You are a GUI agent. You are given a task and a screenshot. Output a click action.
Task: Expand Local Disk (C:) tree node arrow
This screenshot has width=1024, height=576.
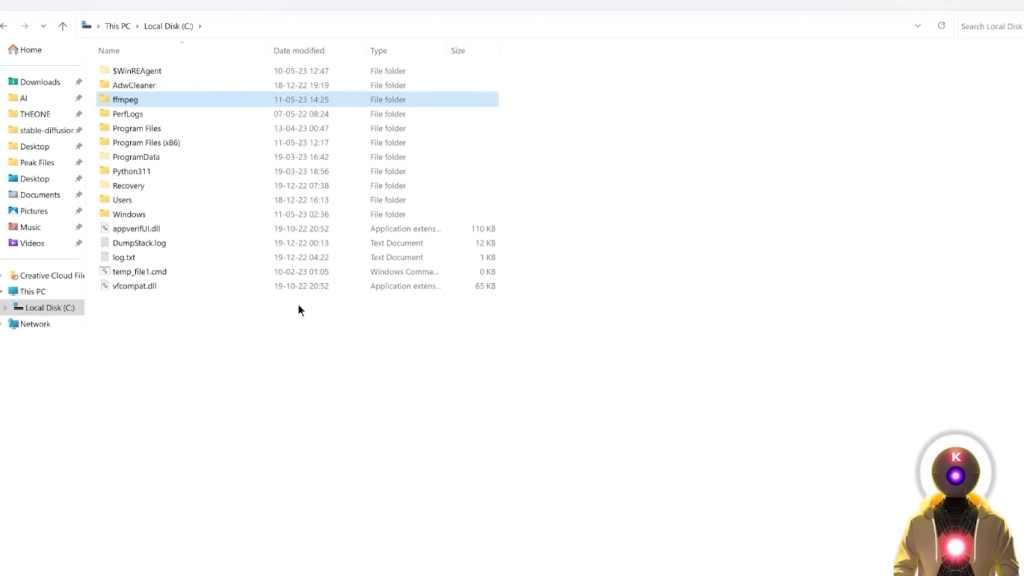click(x=5, y=308)
